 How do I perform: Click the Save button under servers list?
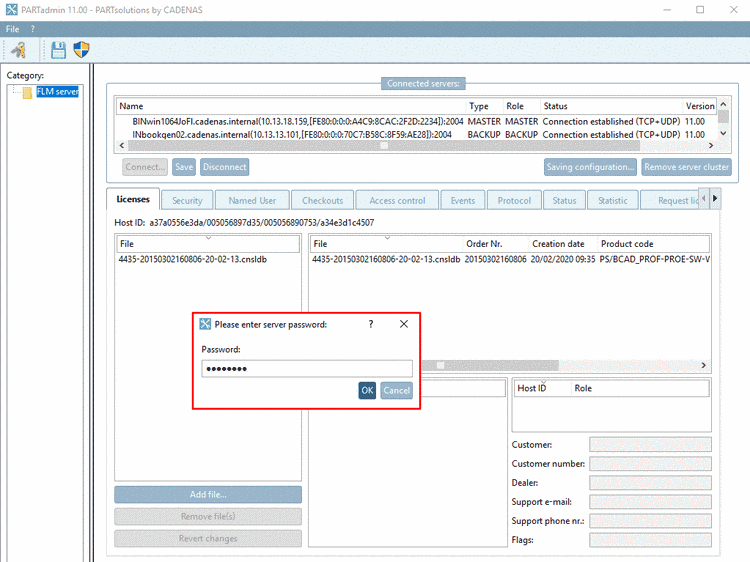pyautogui.click(x=184, y=167)
